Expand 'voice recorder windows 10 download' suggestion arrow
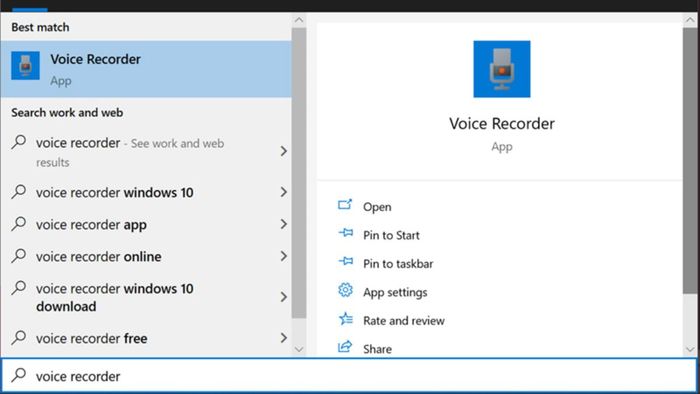 pos(283,297)
